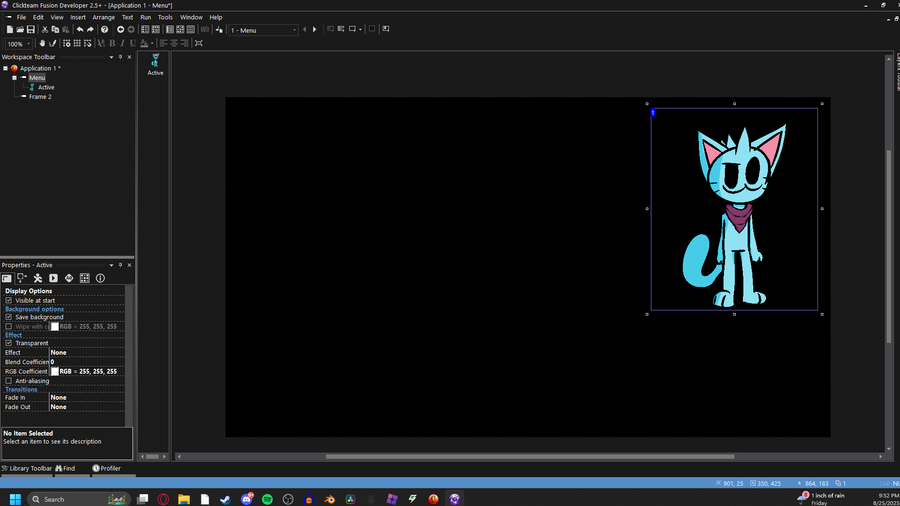
Task: Open the Fade Out transition value
Action: (86, 407)
